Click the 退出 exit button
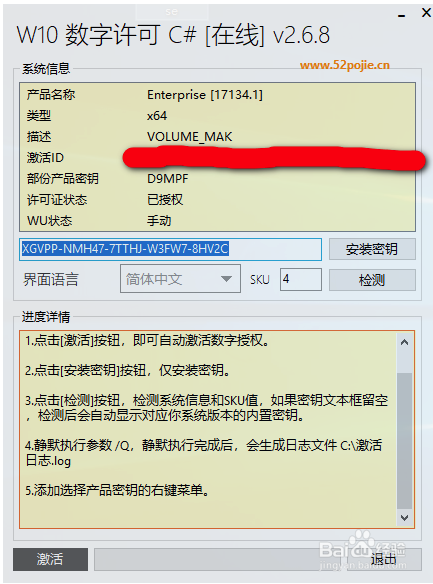The width and height of the screenshot is (433, 584). point(384,559)
